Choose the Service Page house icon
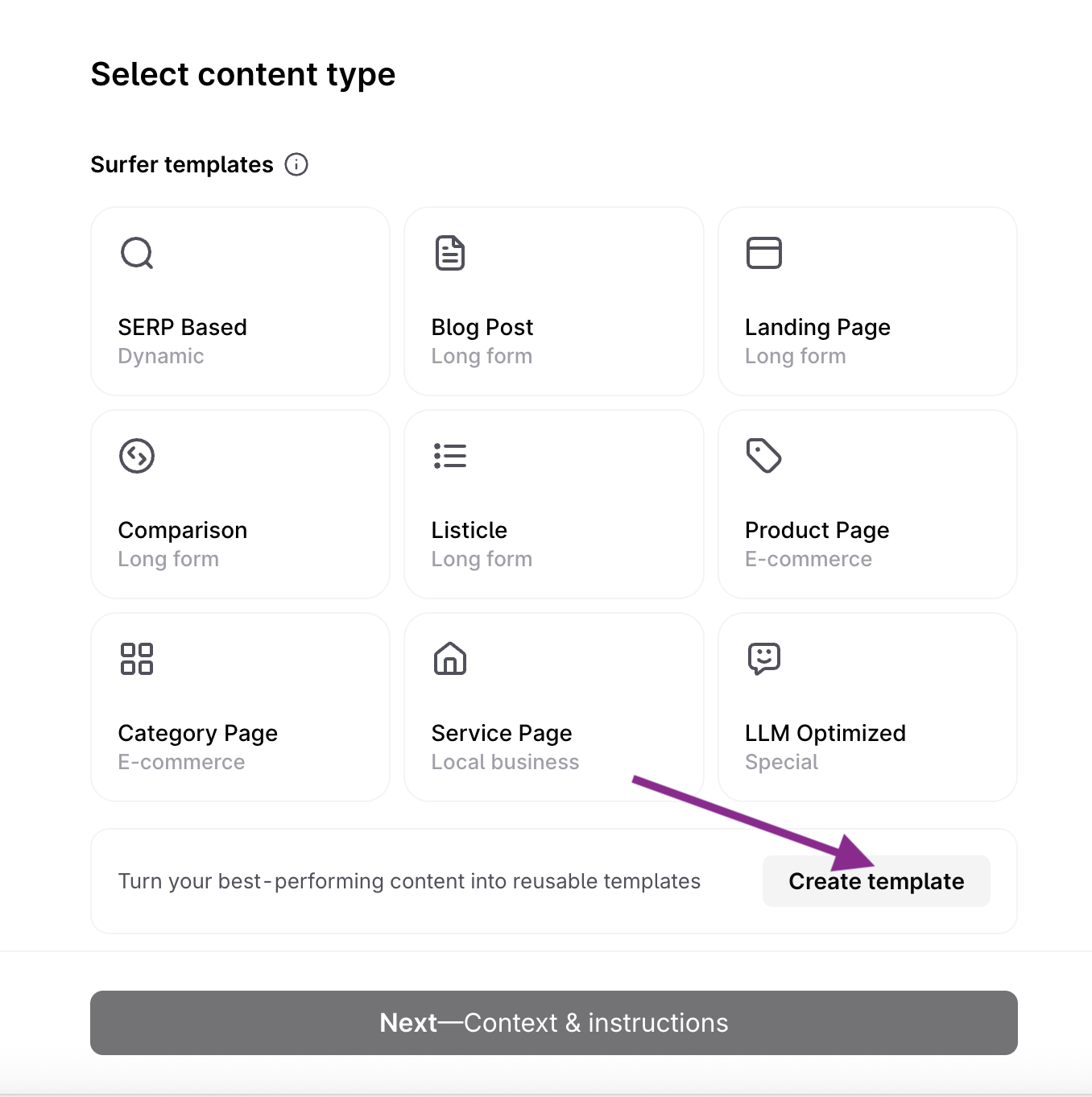The width and height of the screenshot is (1092, 1097). (x=450, y=659)
